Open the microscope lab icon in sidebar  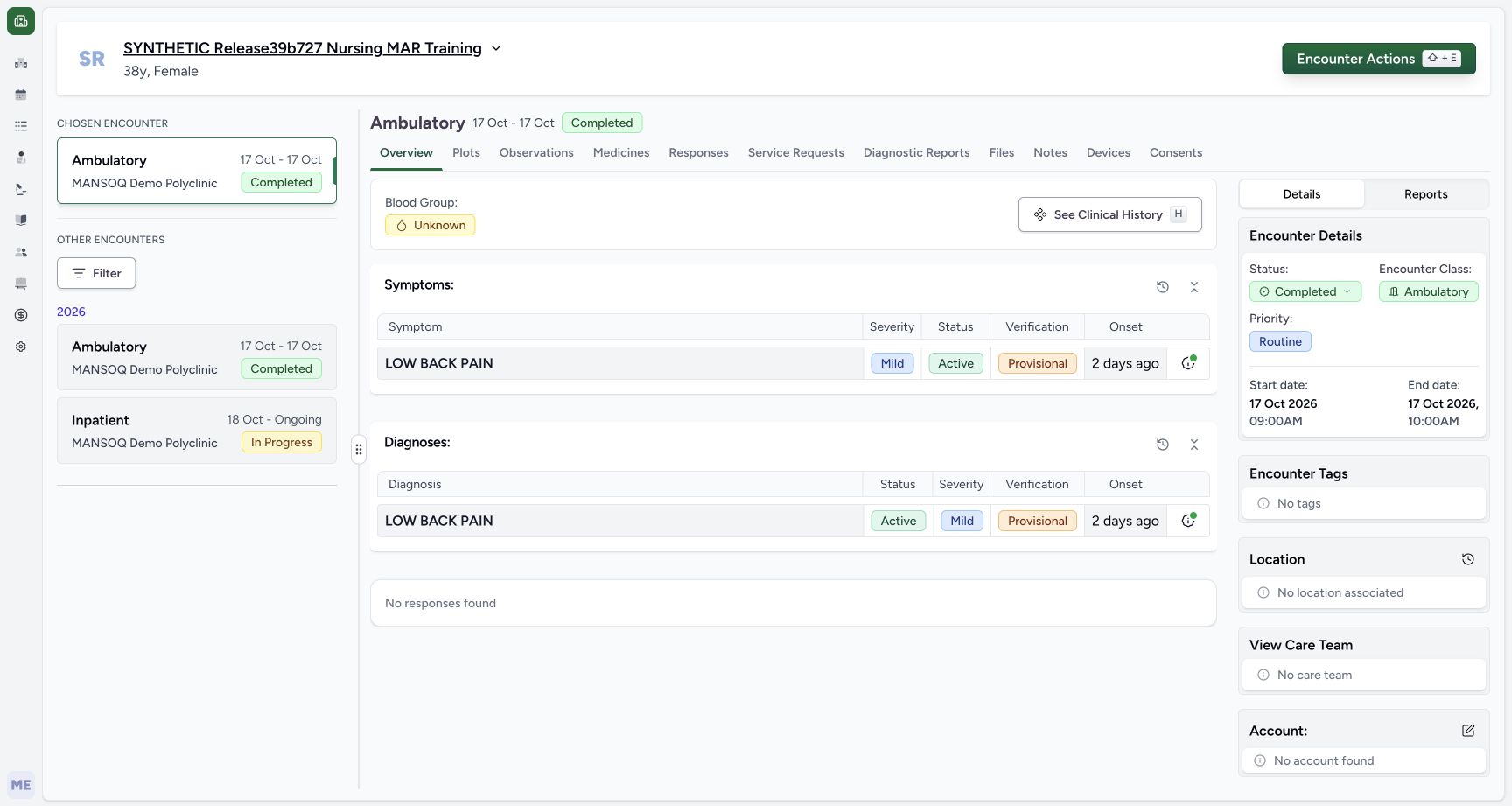tap(21, 189)
